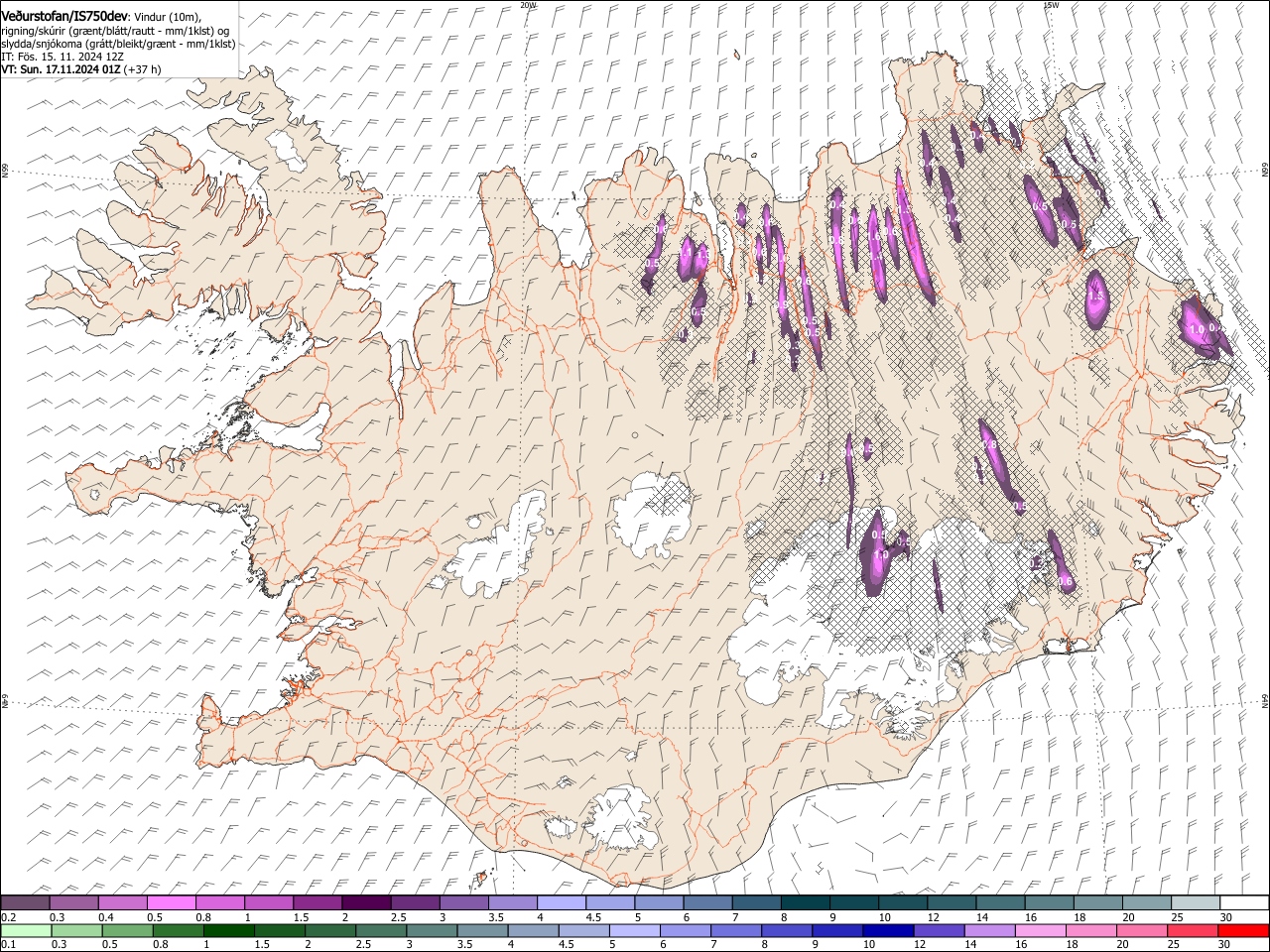
Task: Select the dark teal 8 upper legend swatch
Action: [x=805, y=903]
